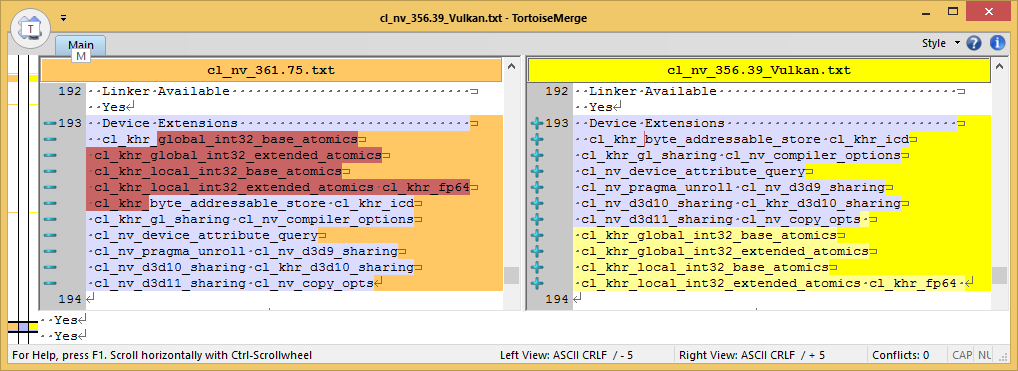Click the right pane scroll up arrow
The width and height of the screenshot is (1018, 371).
coord(999,67)
